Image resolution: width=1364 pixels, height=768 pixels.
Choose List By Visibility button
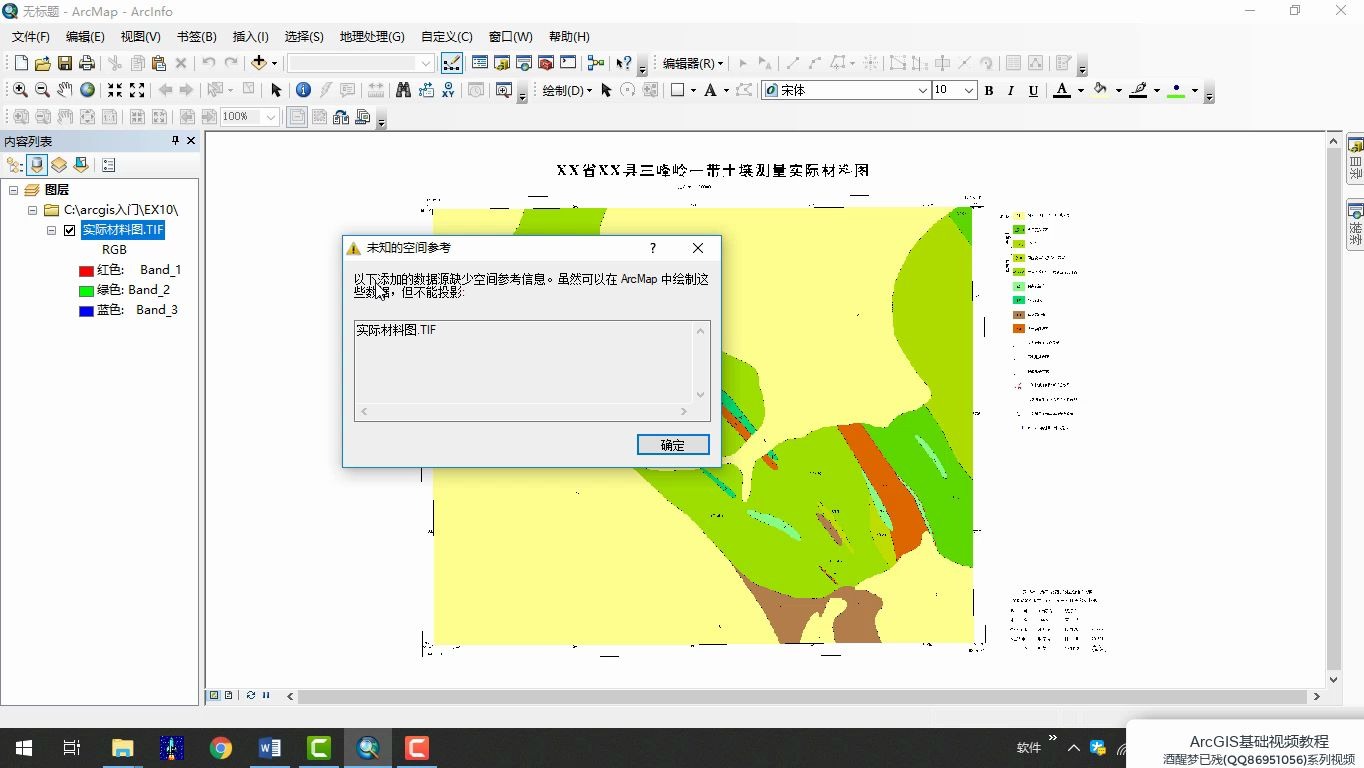(59, 165)
